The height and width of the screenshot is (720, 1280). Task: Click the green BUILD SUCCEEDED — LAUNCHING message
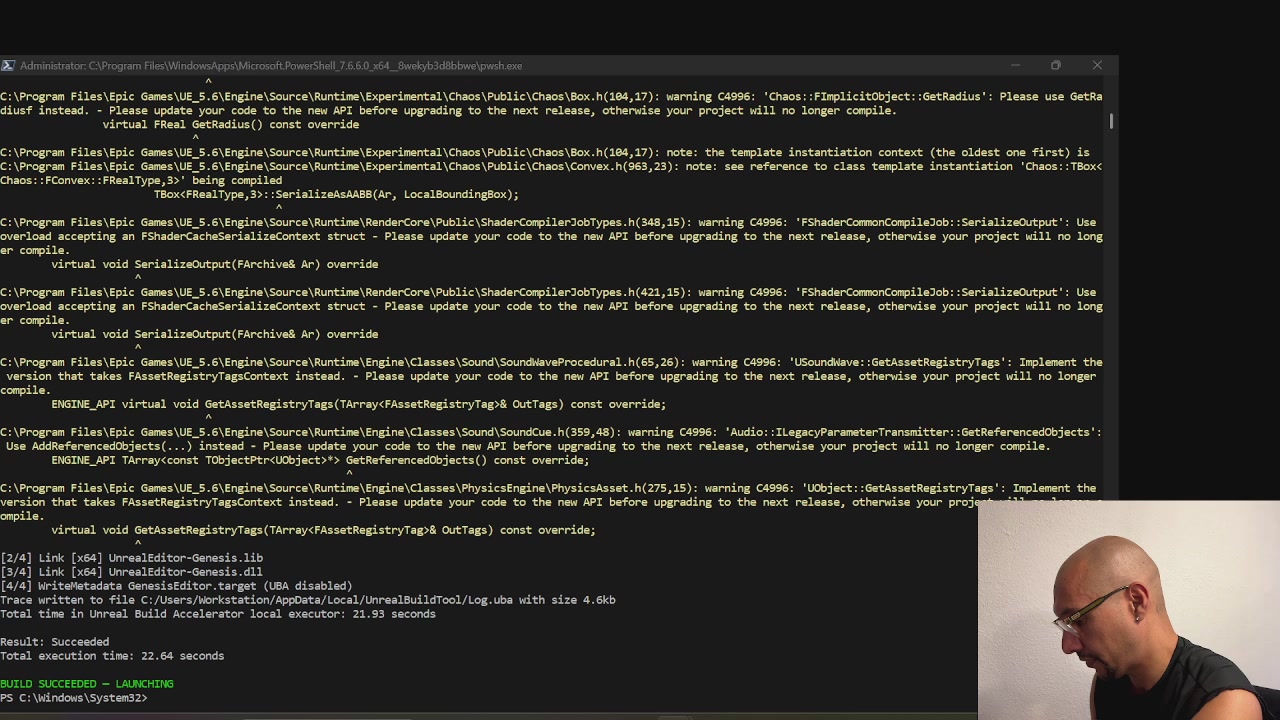tap(87, 684)
